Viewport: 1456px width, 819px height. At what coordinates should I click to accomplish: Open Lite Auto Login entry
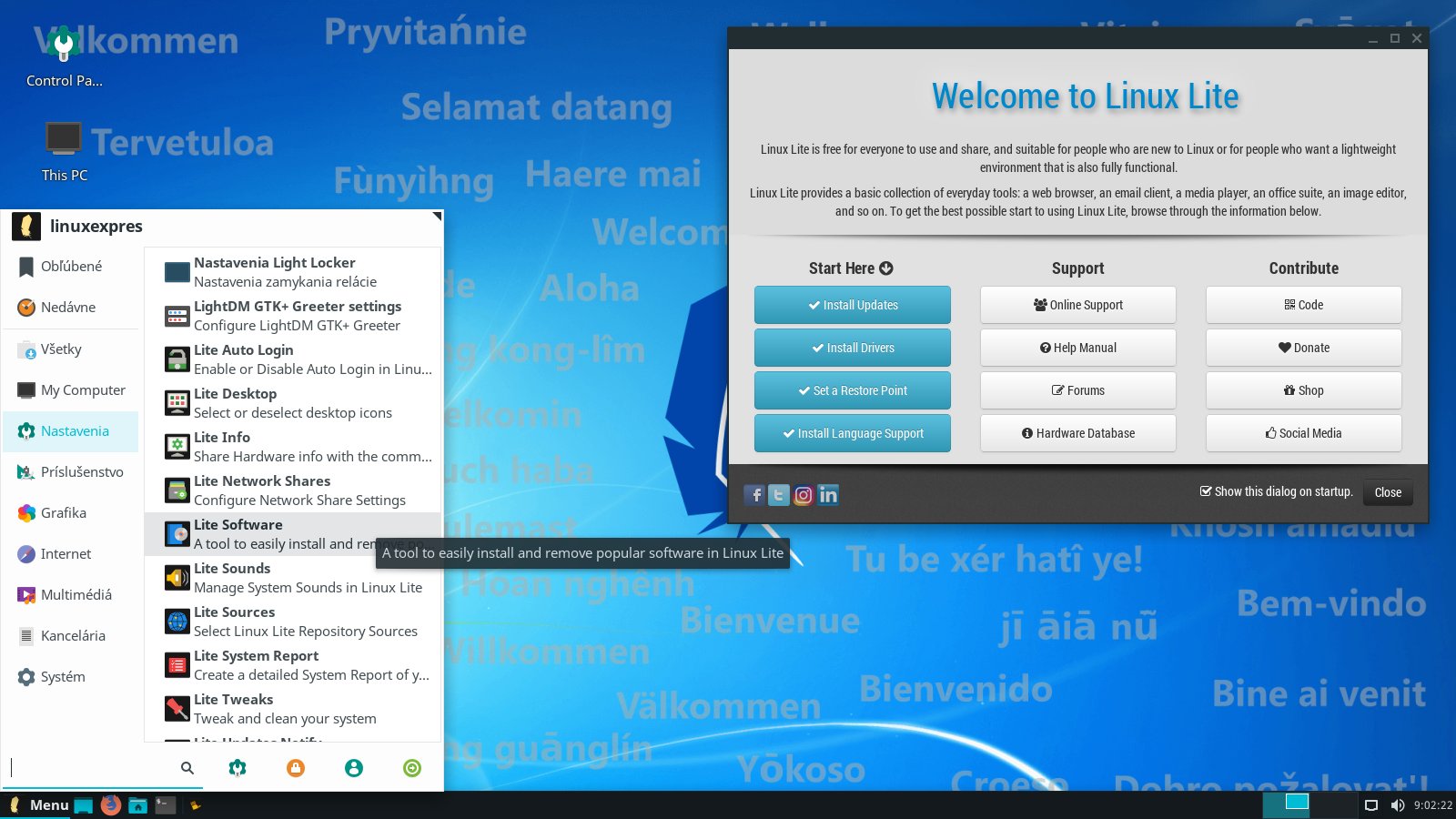[x=293, y=359]
